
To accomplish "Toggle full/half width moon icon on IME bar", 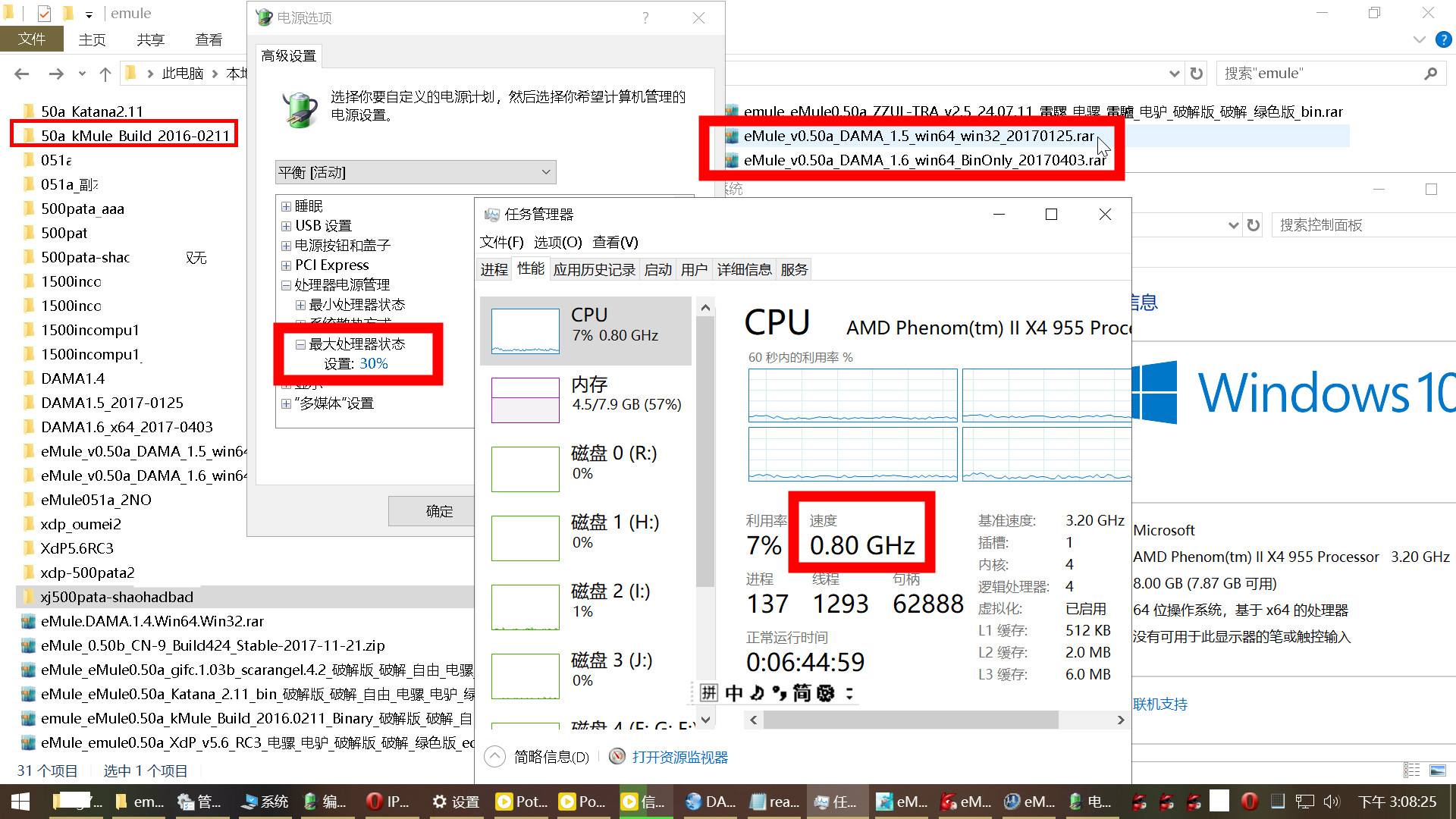I will pos(757,692).
